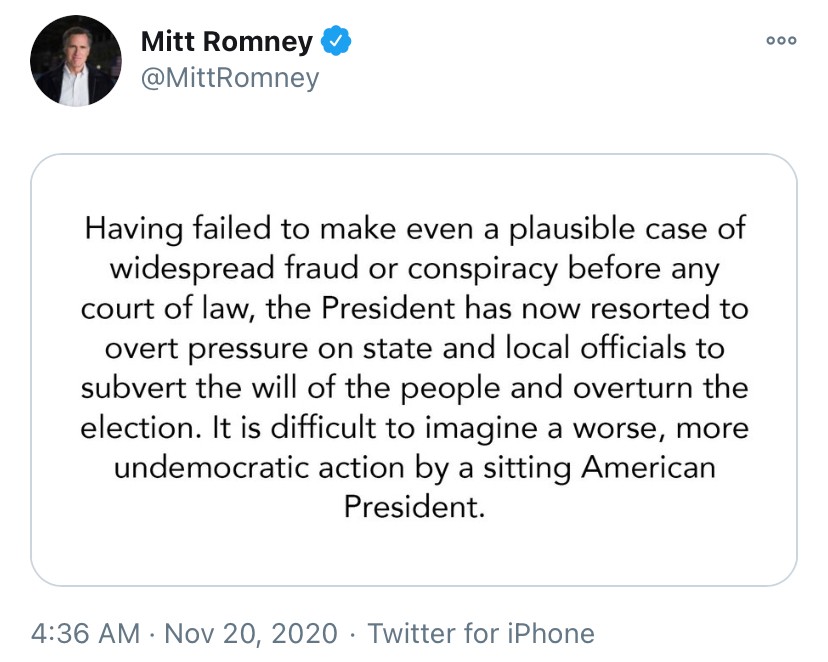Click the blue verified badge
The height and width of the screenshot is (662, 828).
335,42
